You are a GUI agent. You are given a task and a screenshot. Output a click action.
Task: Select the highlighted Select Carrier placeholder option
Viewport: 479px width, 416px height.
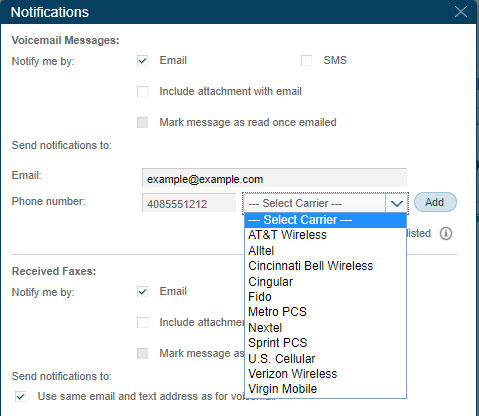(325, 220)
